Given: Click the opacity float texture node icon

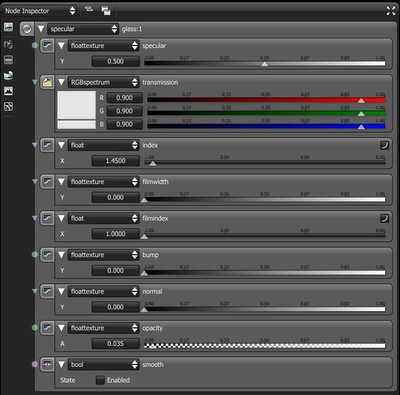Looking at the screenshot, I should (47, 328).
